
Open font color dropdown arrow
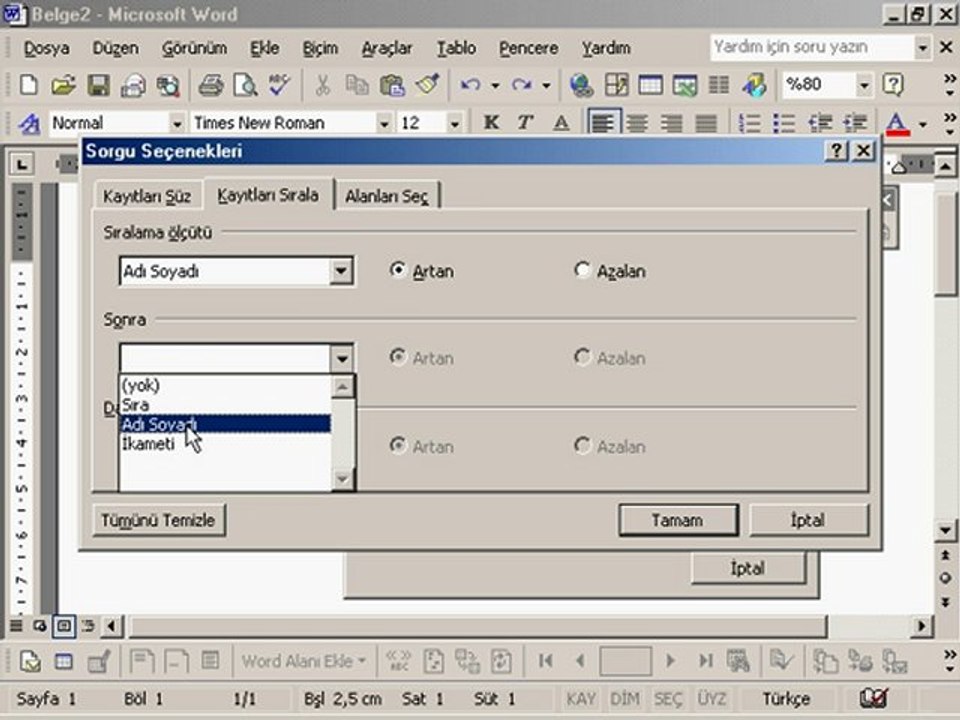(923, 124)
